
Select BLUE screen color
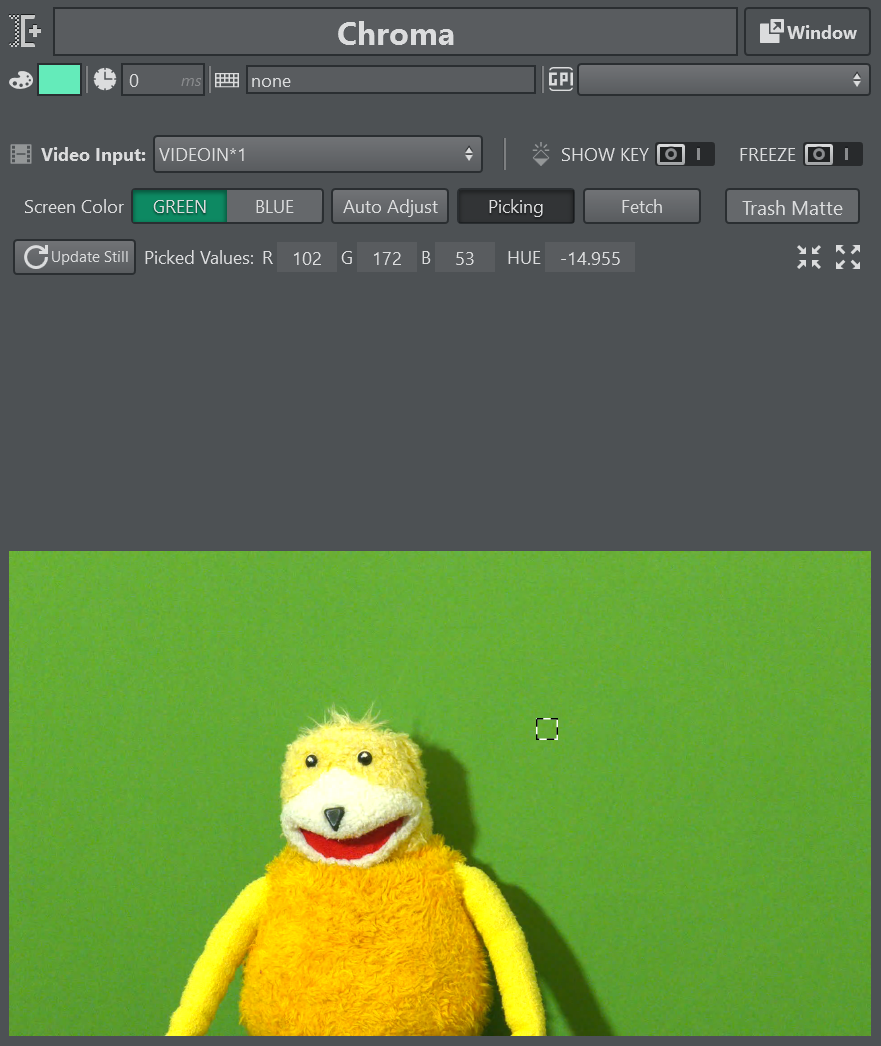tap(274, 207)
